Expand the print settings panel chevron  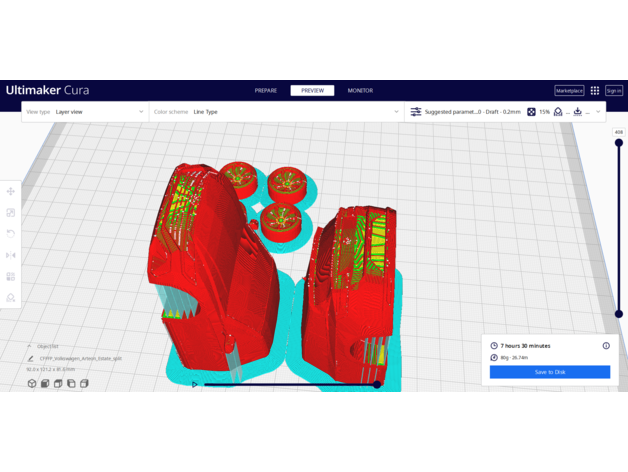(598, 112)
